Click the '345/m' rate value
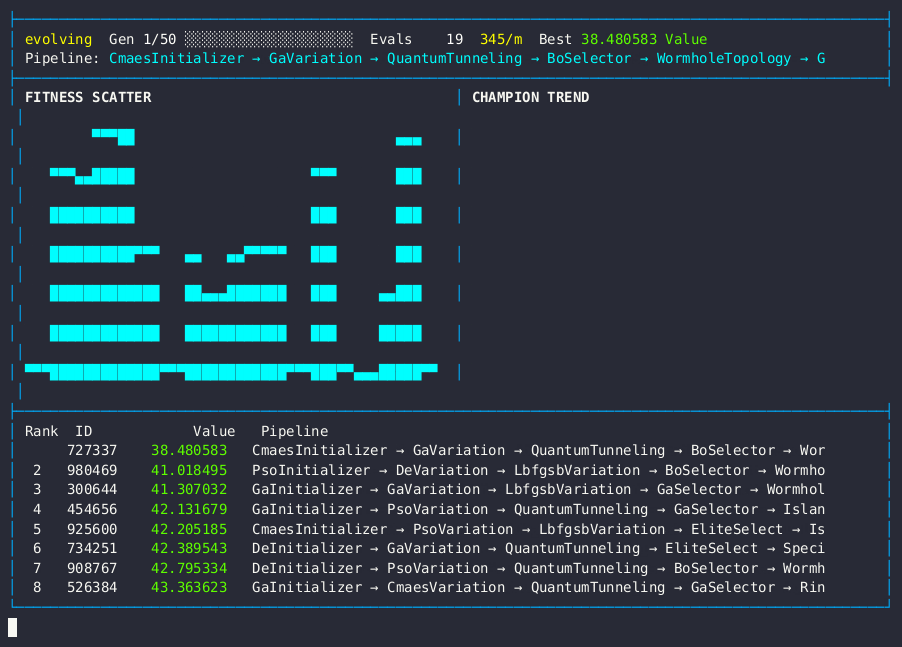The height and width of the screenshot is (647, 902). pos(501,39)
